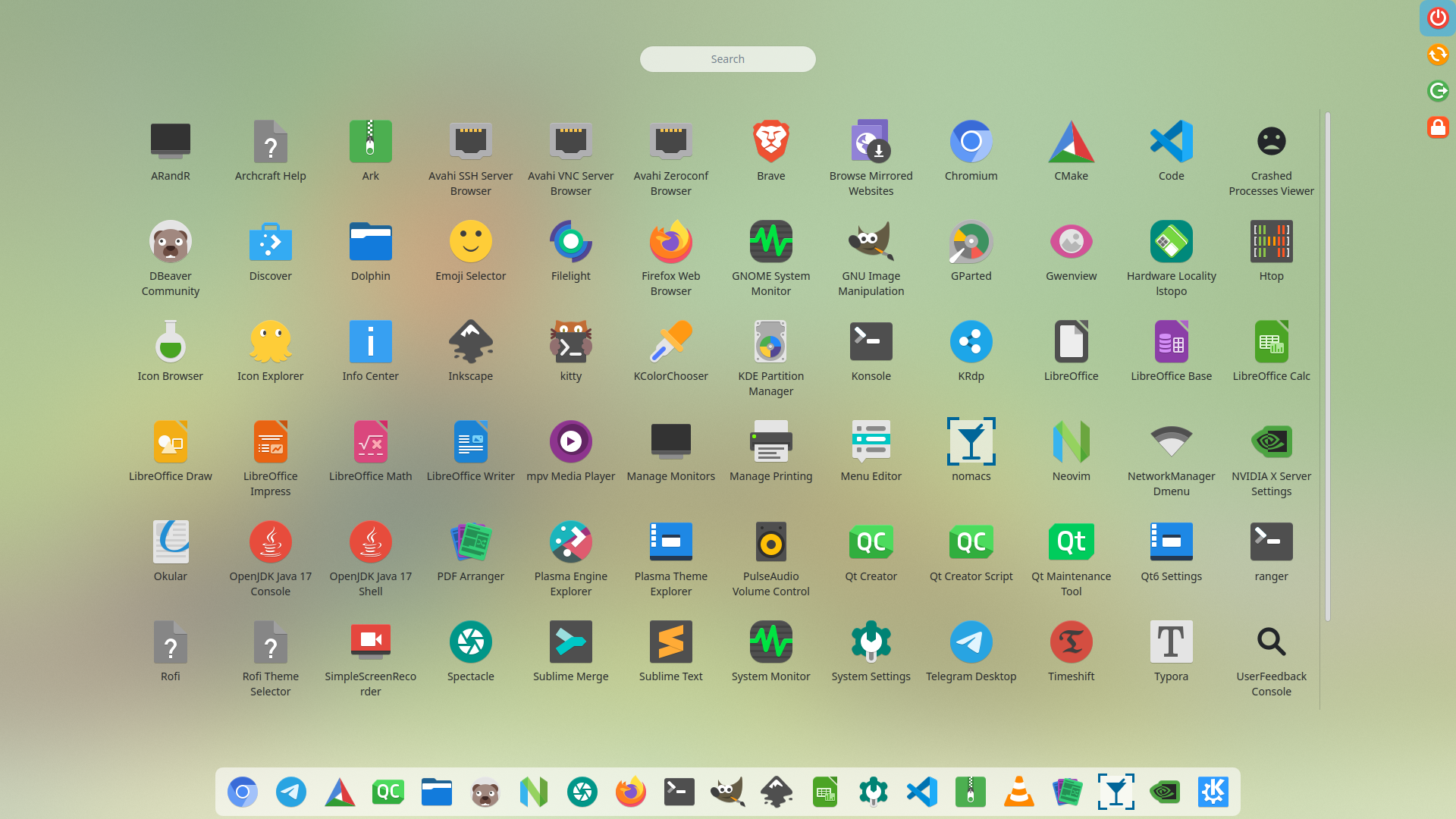Open kitty terminal
Viewport: 1456px width, 819px height.
(x=570, y=352)
